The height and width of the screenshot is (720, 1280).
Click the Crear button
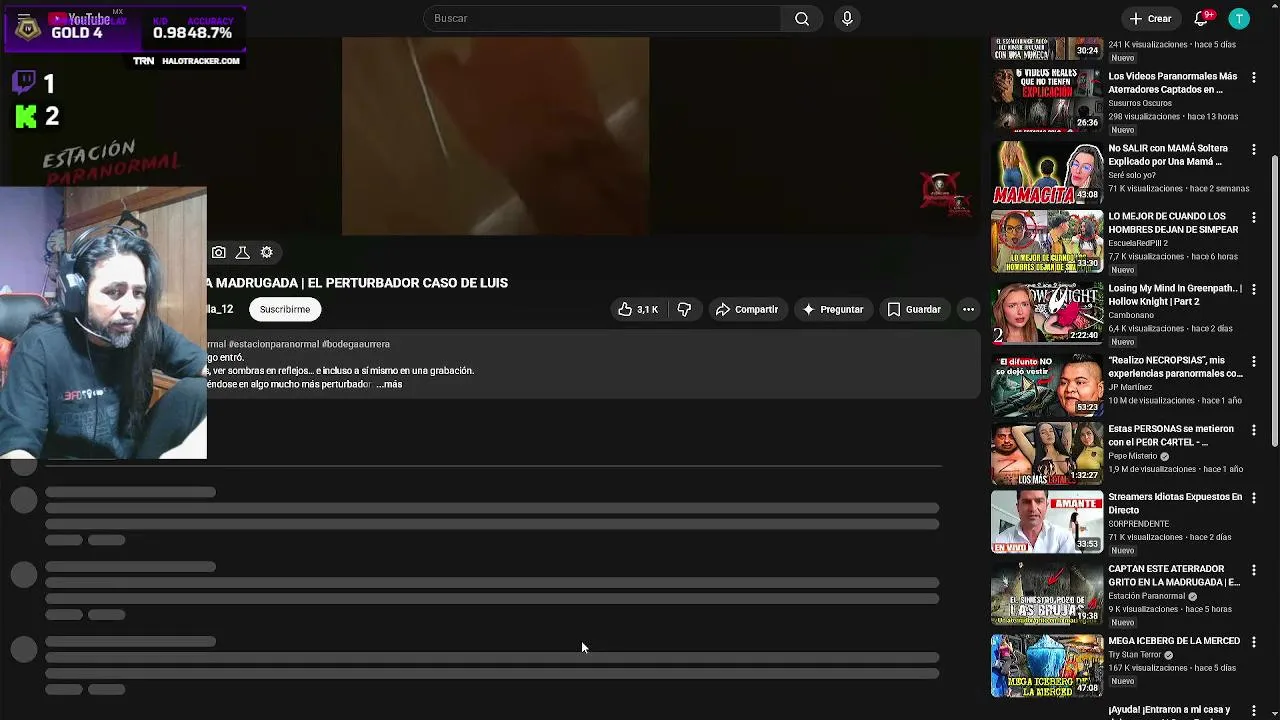[x=1150, y=19]
